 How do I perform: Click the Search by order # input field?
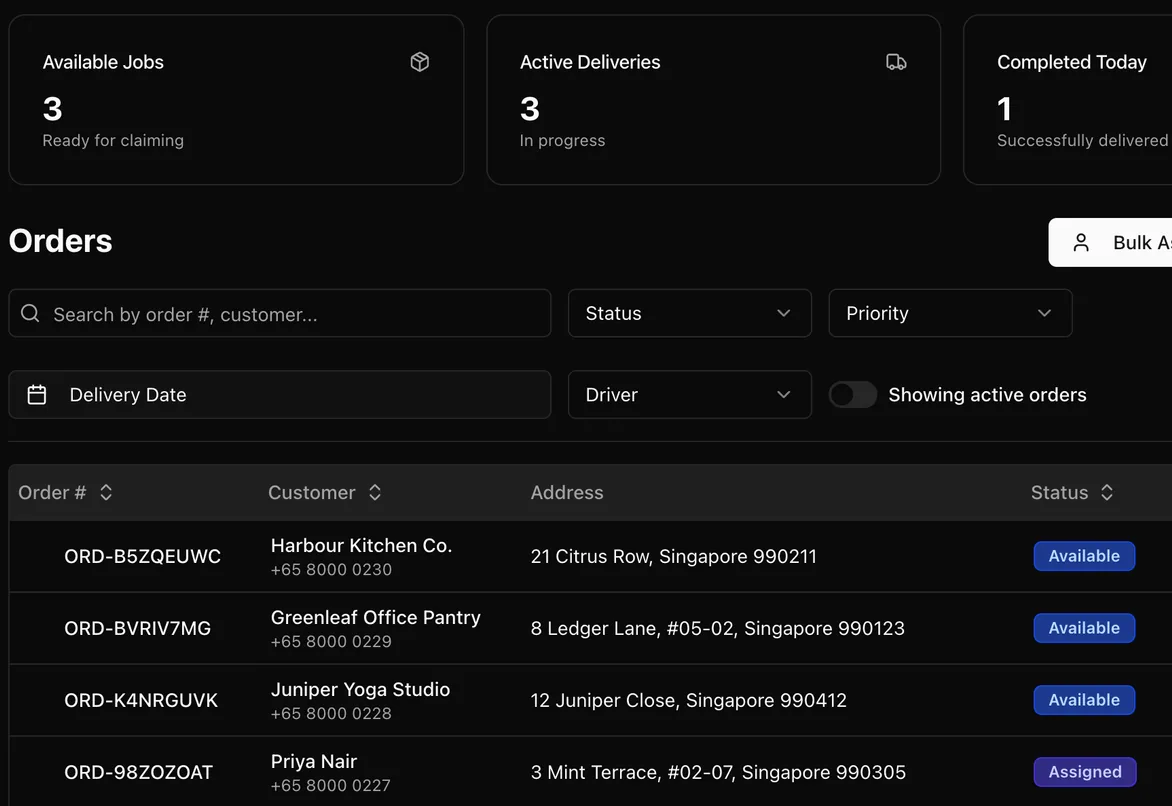tap(280, 313)
